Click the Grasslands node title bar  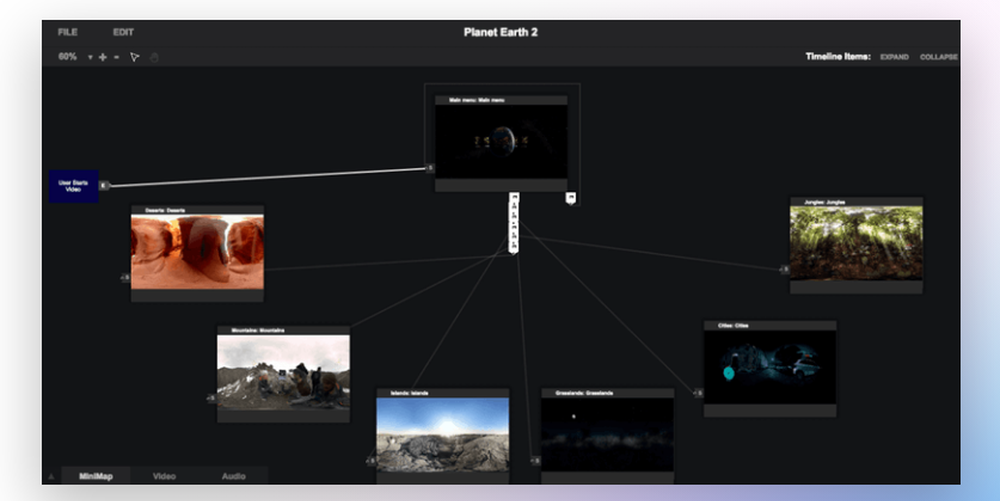point(607,393)
